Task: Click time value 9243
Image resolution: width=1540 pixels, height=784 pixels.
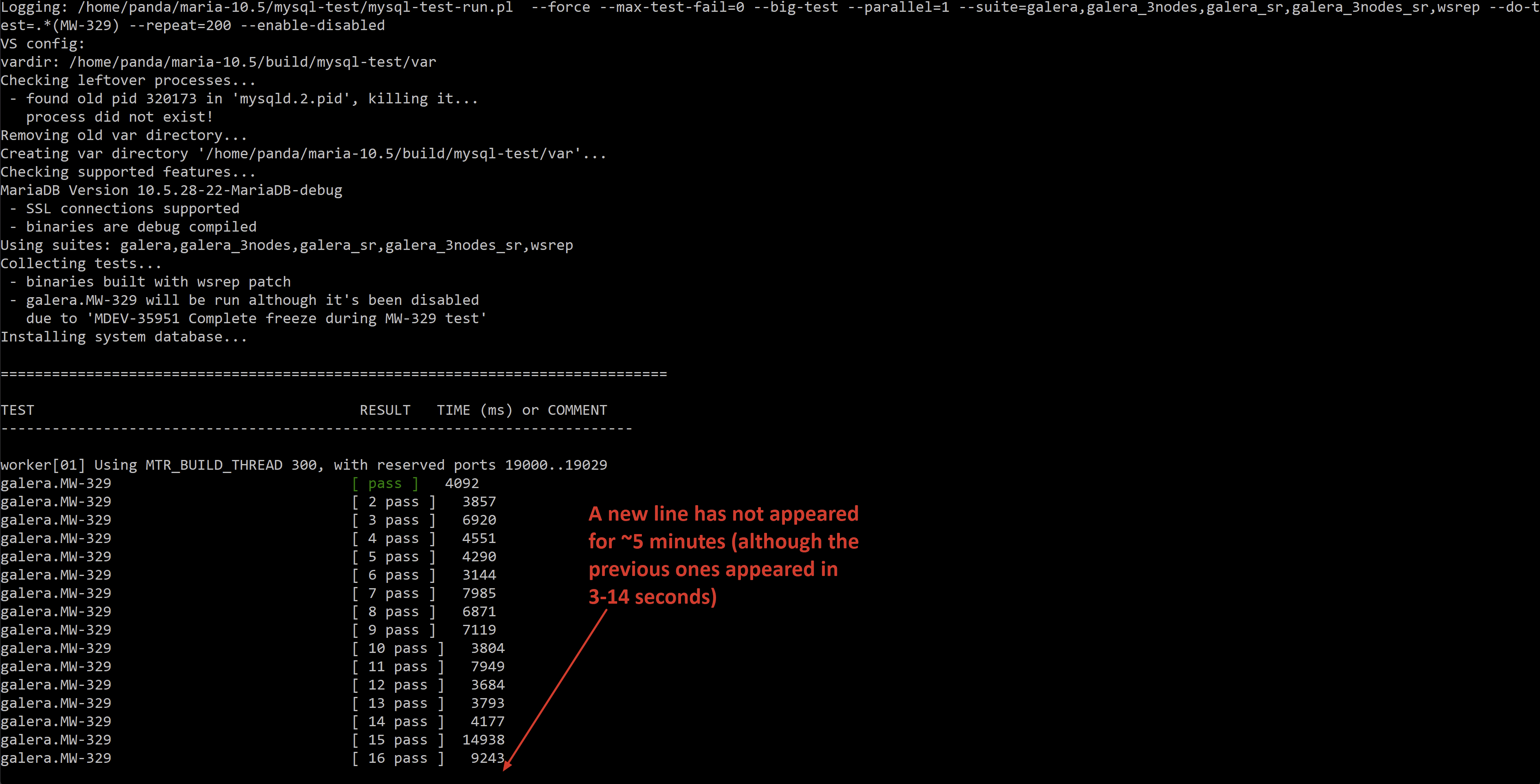Action: (488, 758)
